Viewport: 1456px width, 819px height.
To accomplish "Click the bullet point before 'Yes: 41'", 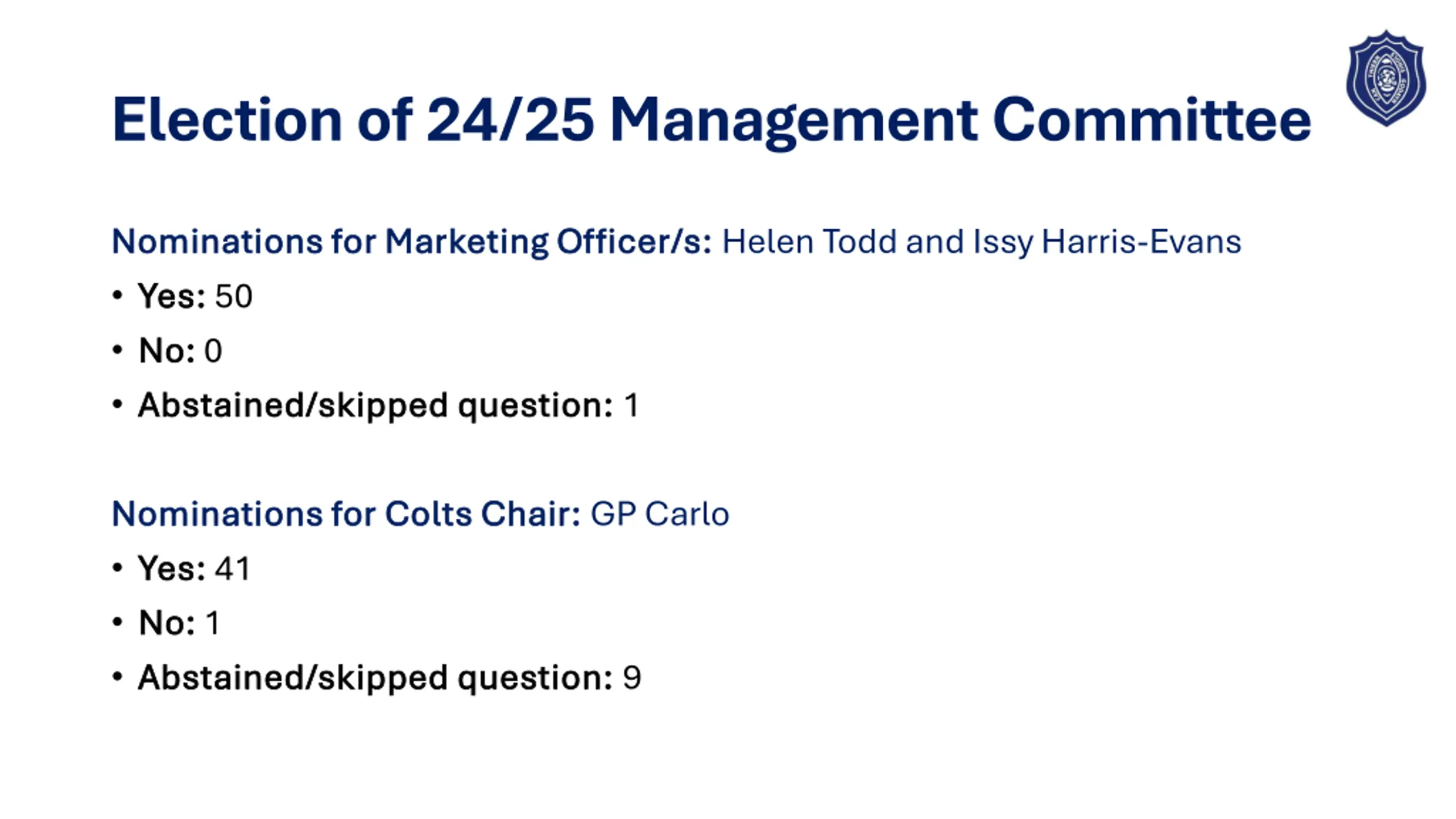I will [117, 568].
